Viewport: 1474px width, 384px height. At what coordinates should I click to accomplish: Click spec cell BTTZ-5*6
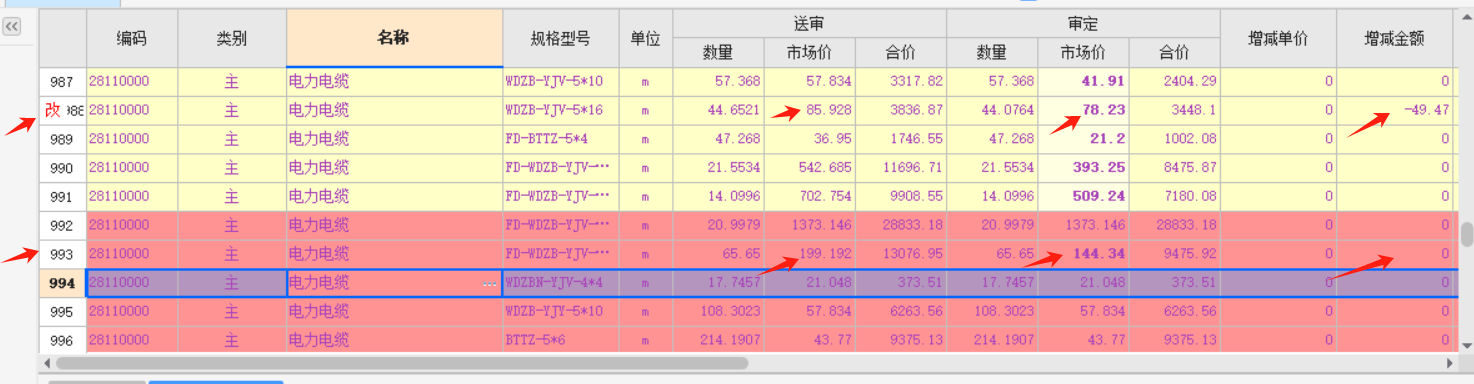[560, 340]
